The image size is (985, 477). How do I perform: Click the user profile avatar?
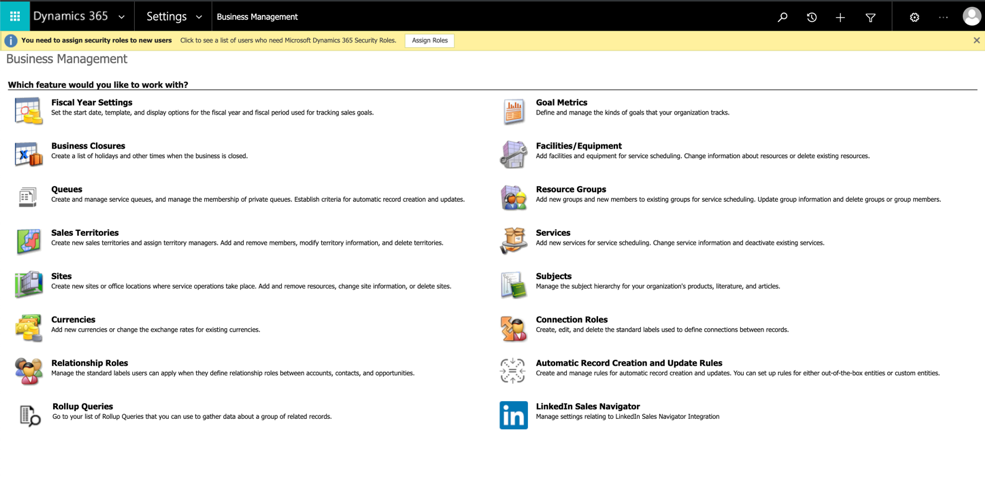pos(971,17)
